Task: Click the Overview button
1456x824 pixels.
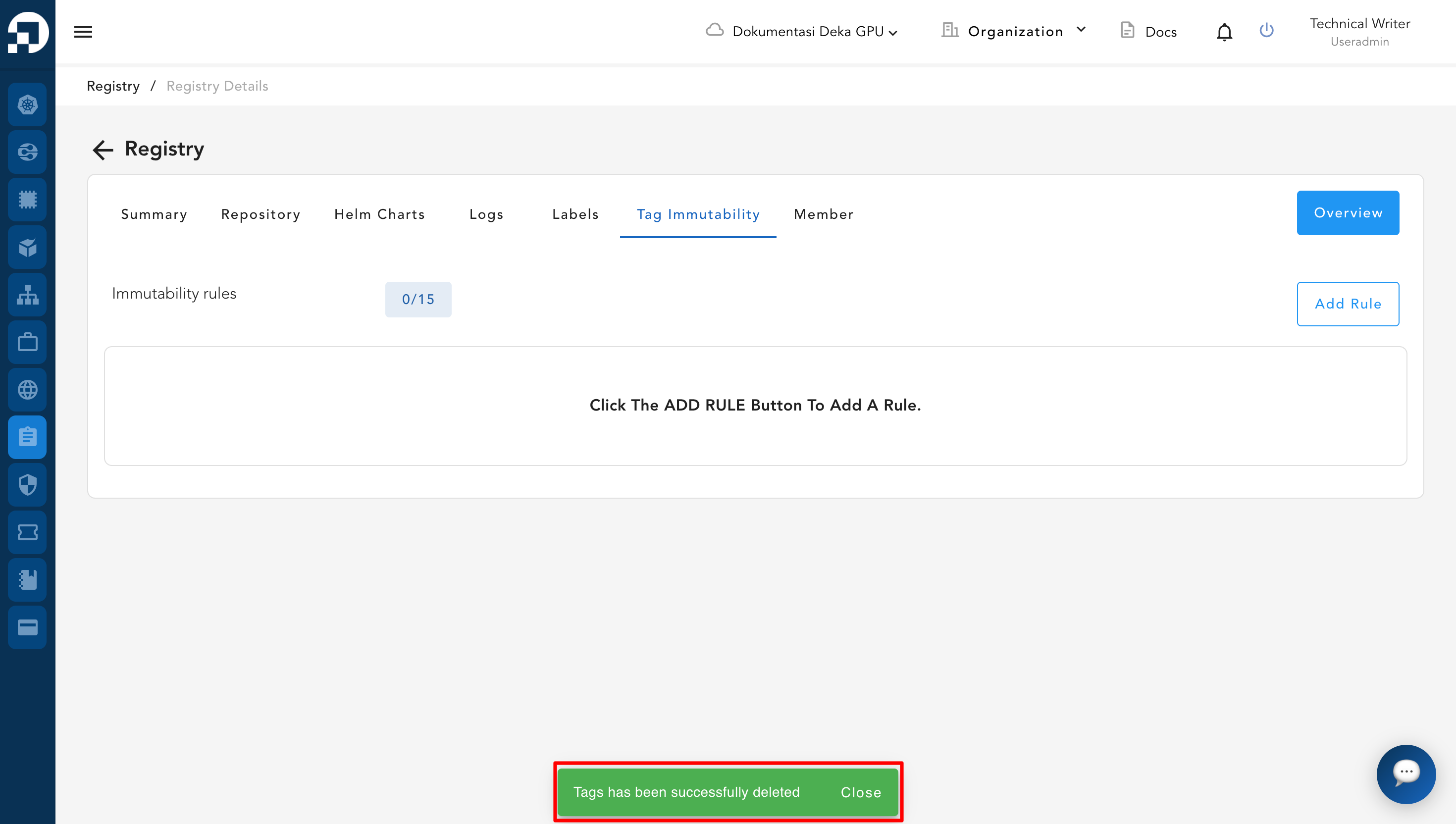Action: tap(1348, 212)
